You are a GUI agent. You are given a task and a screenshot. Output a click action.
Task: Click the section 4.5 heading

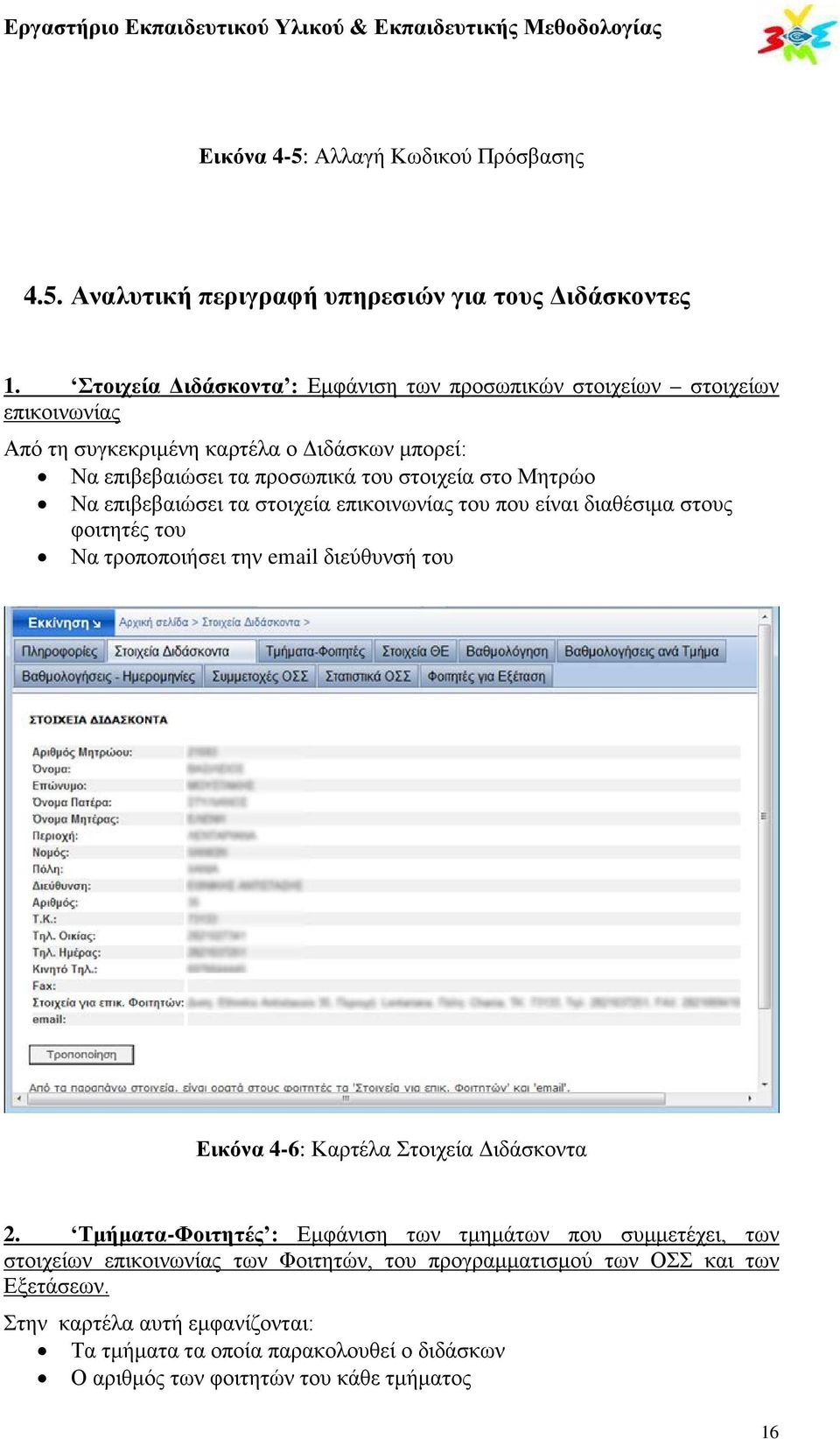tap(357, 296)
